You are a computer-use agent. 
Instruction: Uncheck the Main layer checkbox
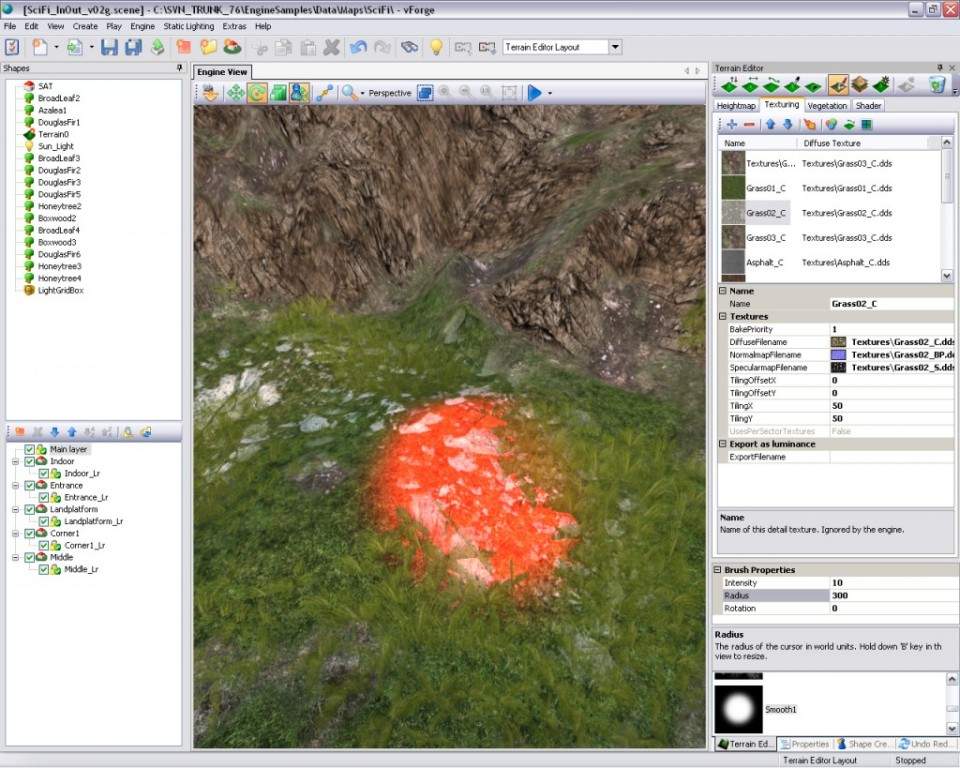click(29, 450)
